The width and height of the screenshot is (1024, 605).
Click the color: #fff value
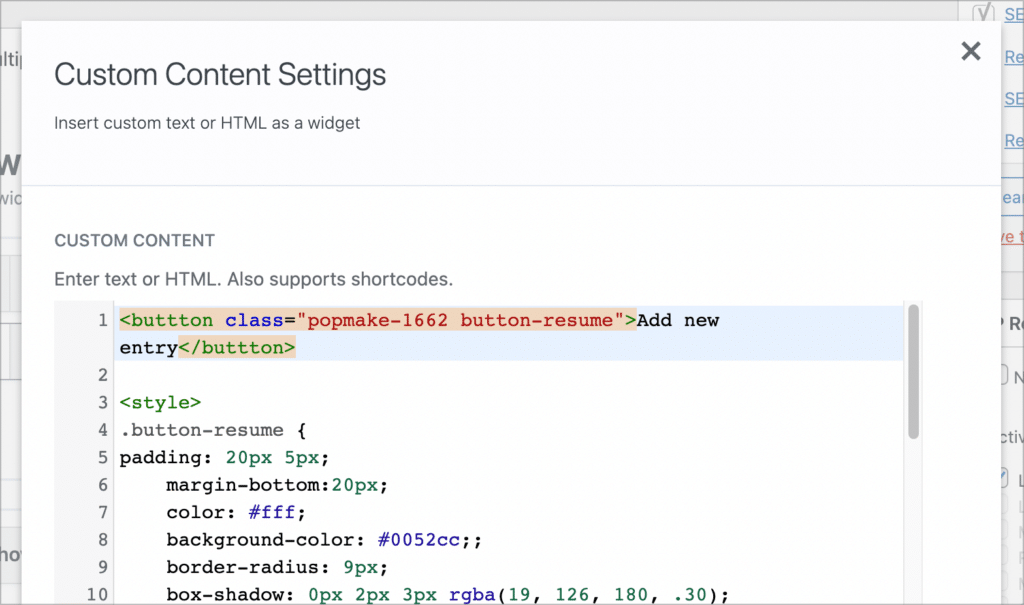tap(272, 512)
